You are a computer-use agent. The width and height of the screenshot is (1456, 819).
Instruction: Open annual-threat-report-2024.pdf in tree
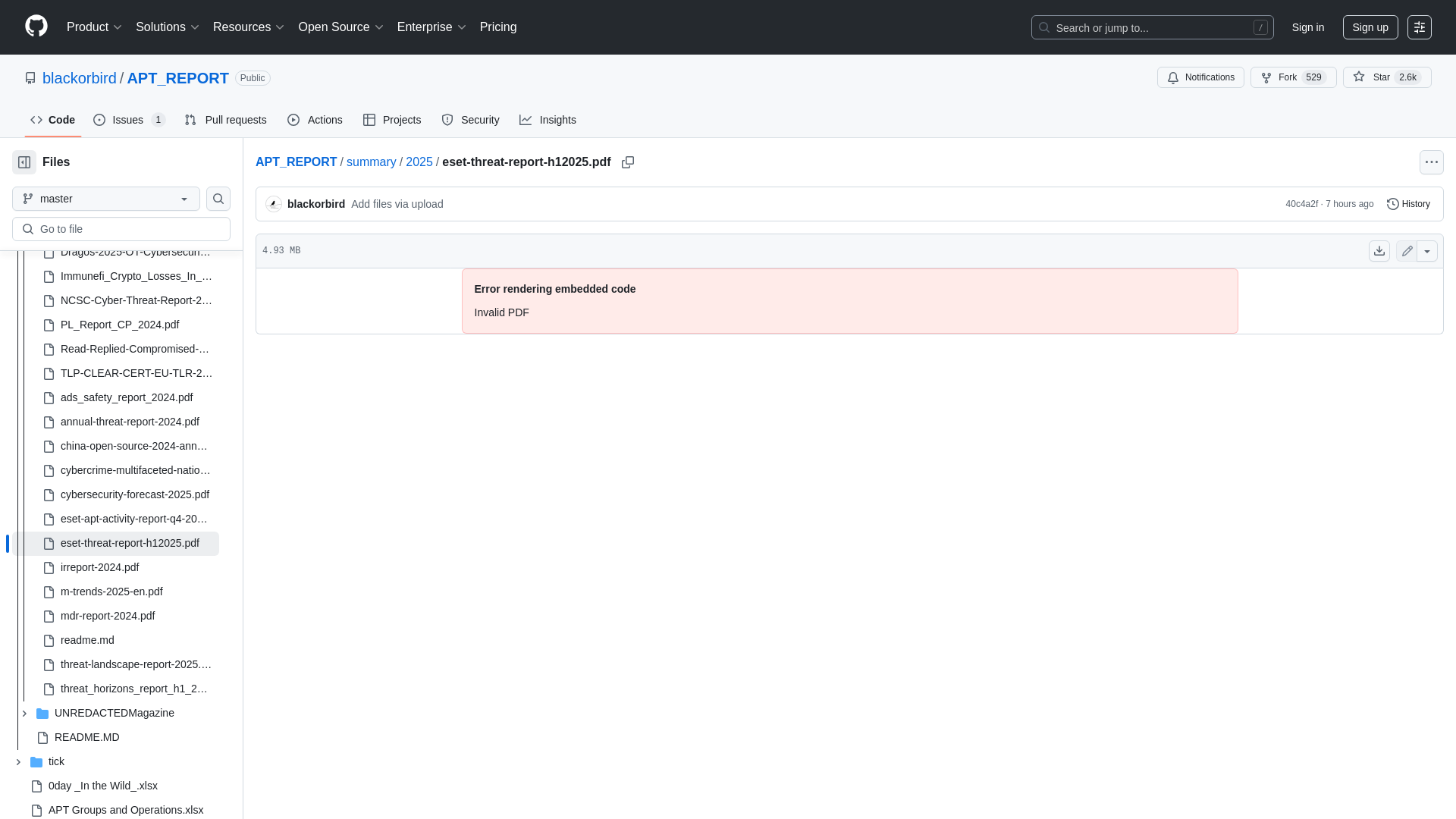tap(129, 422)
